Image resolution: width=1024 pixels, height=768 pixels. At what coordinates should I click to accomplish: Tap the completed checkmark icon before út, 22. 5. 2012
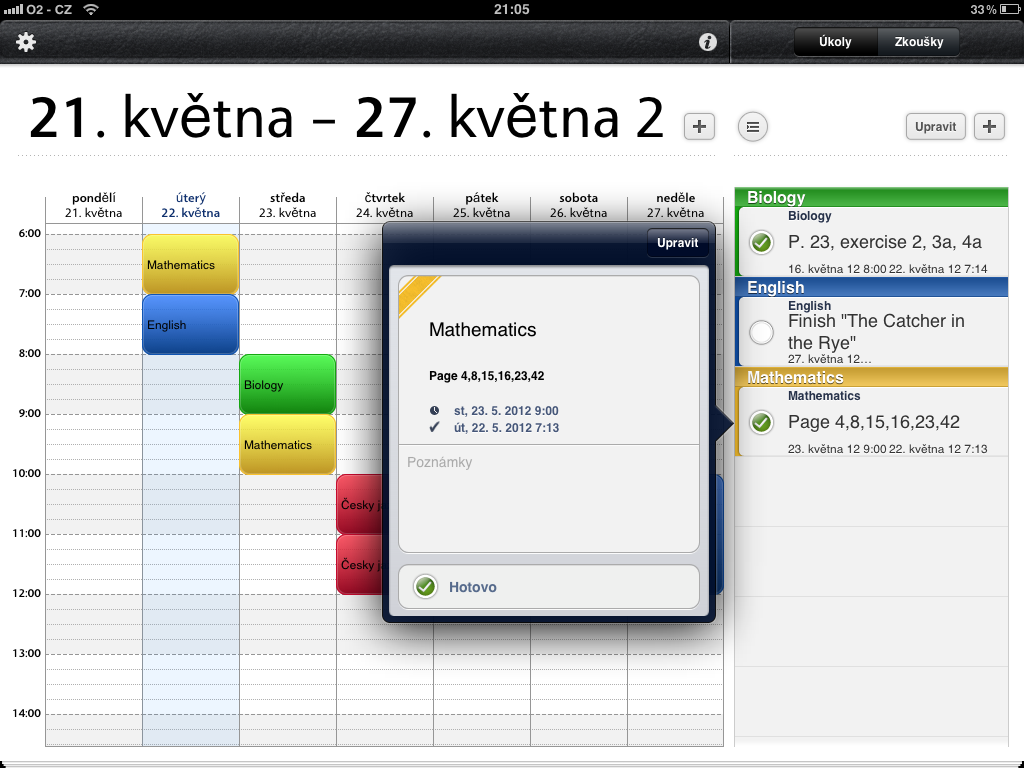pos(434,427)
